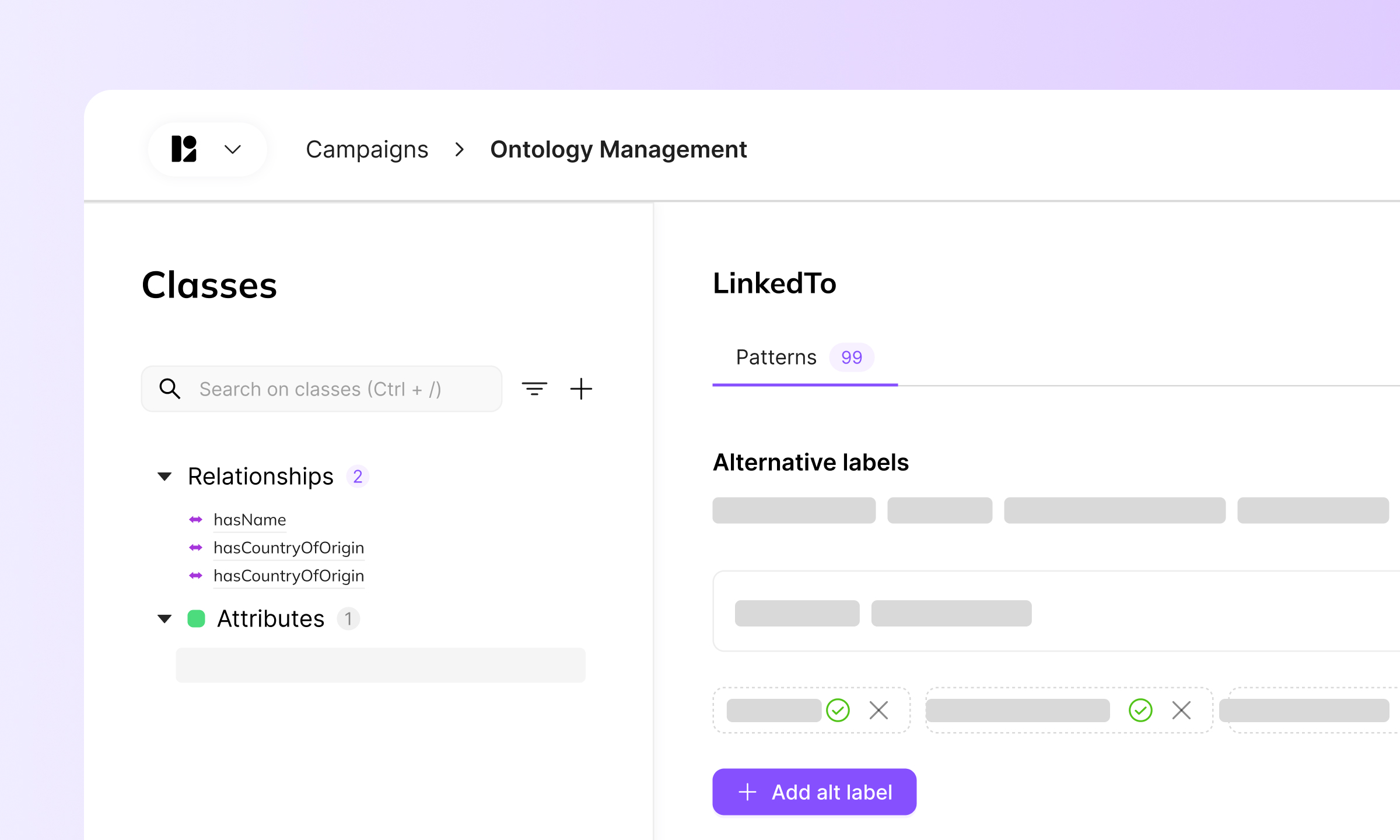Accept first suggested alt label with checkmark

[x=838, y=710]
